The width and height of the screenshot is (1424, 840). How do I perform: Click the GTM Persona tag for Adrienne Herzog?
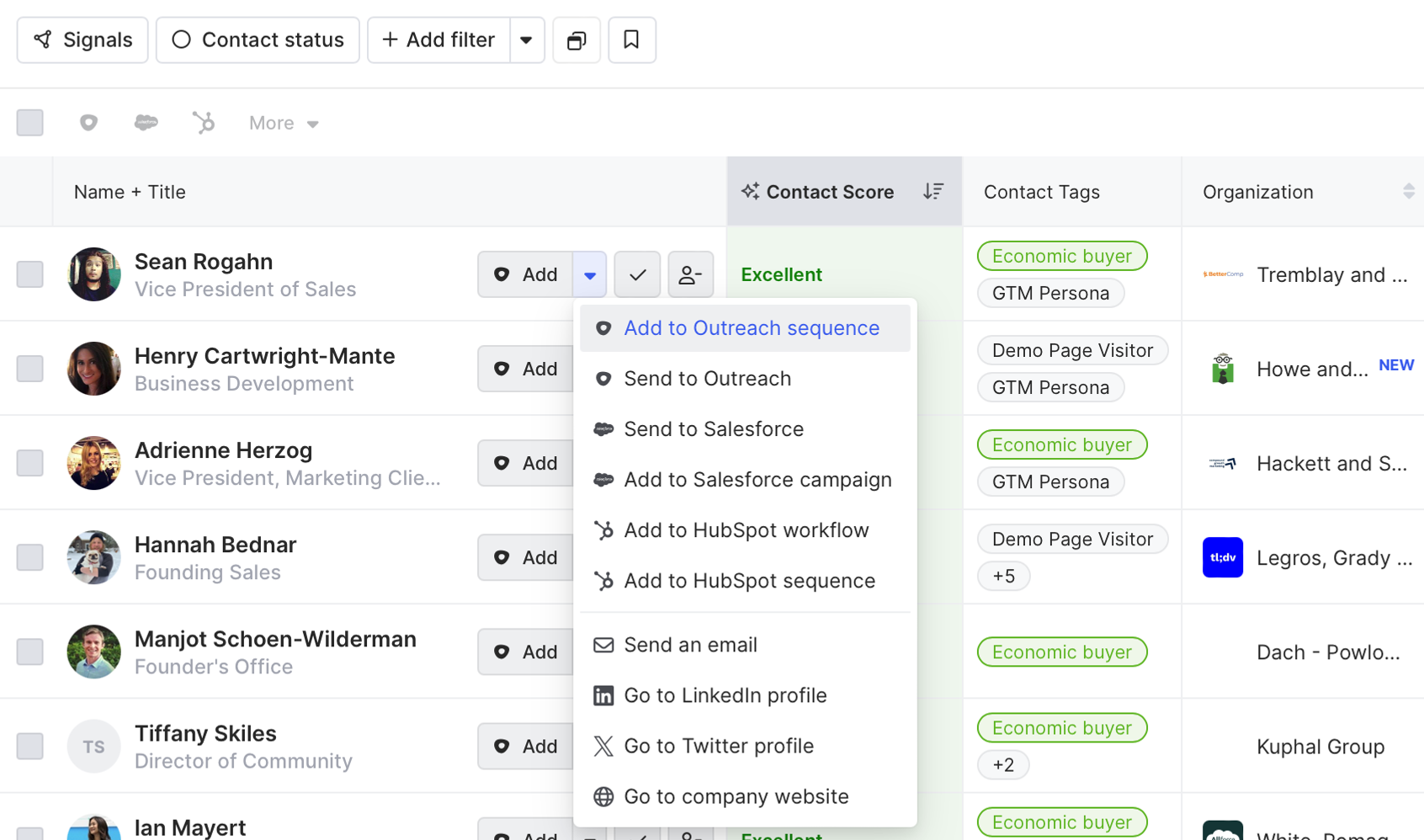1050,481
